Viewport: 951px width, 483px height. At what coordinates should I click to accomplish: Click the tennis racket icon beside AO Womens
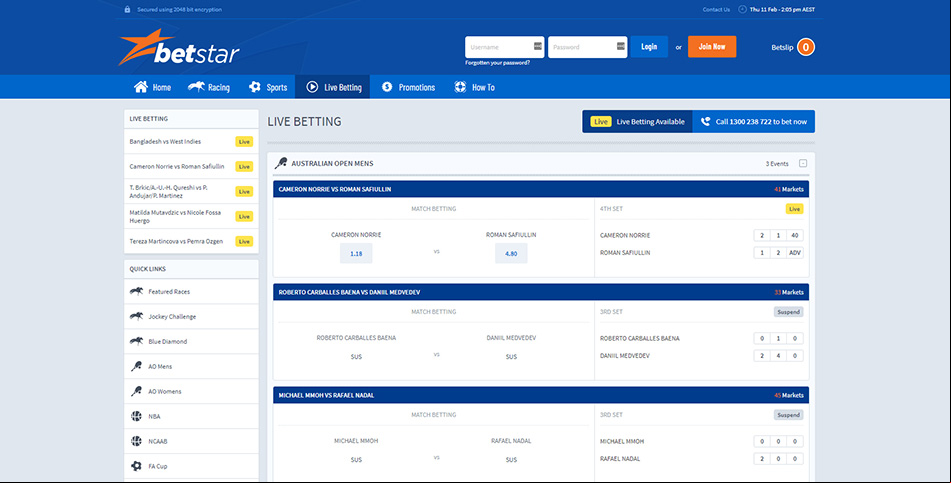(x=136, y=391)
